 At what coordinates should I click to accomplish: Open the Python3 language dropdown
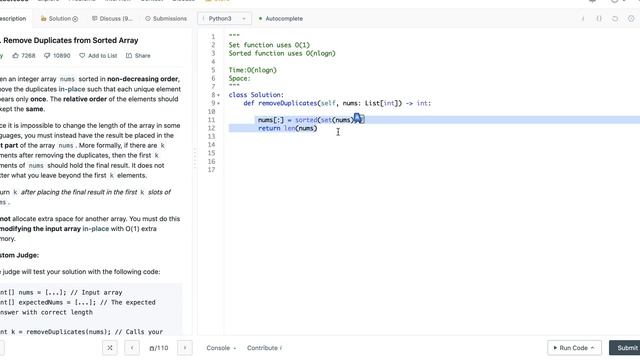pos(224,19)
